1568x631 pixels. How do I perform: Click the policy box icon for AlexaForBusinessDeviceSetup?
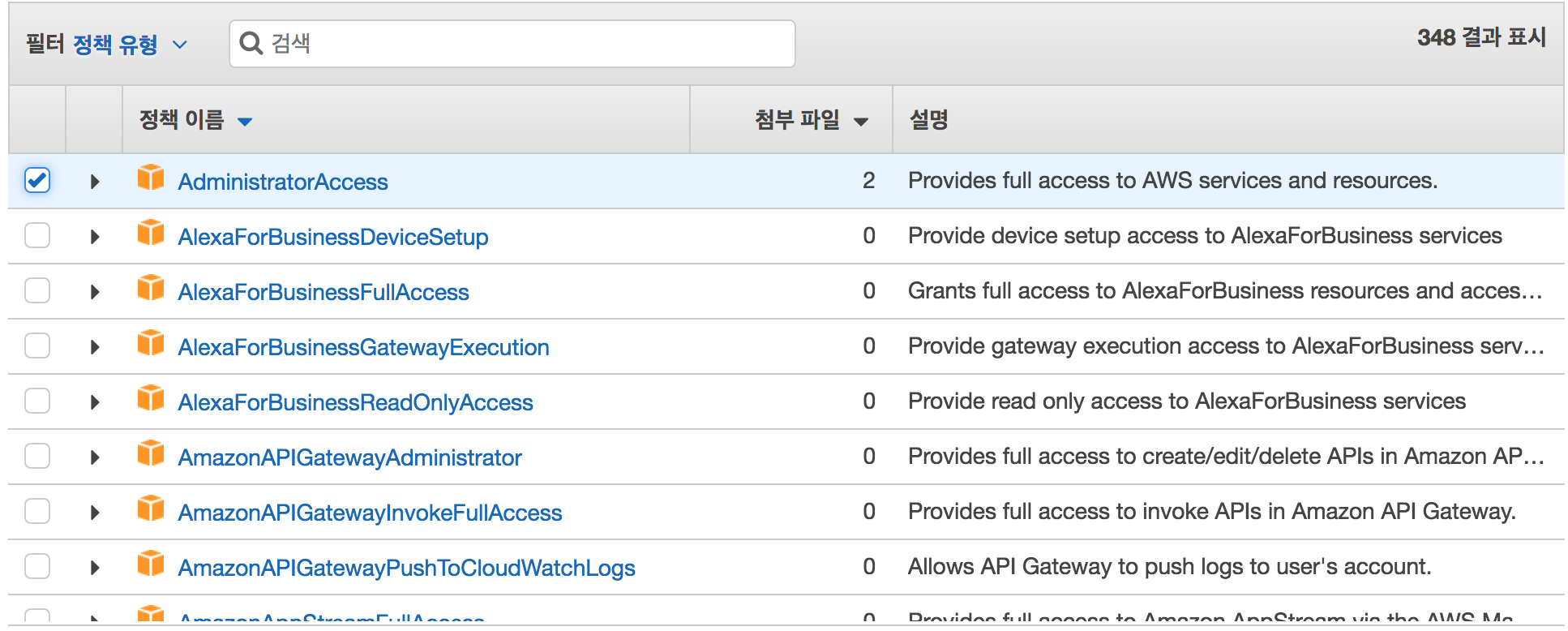151,232
